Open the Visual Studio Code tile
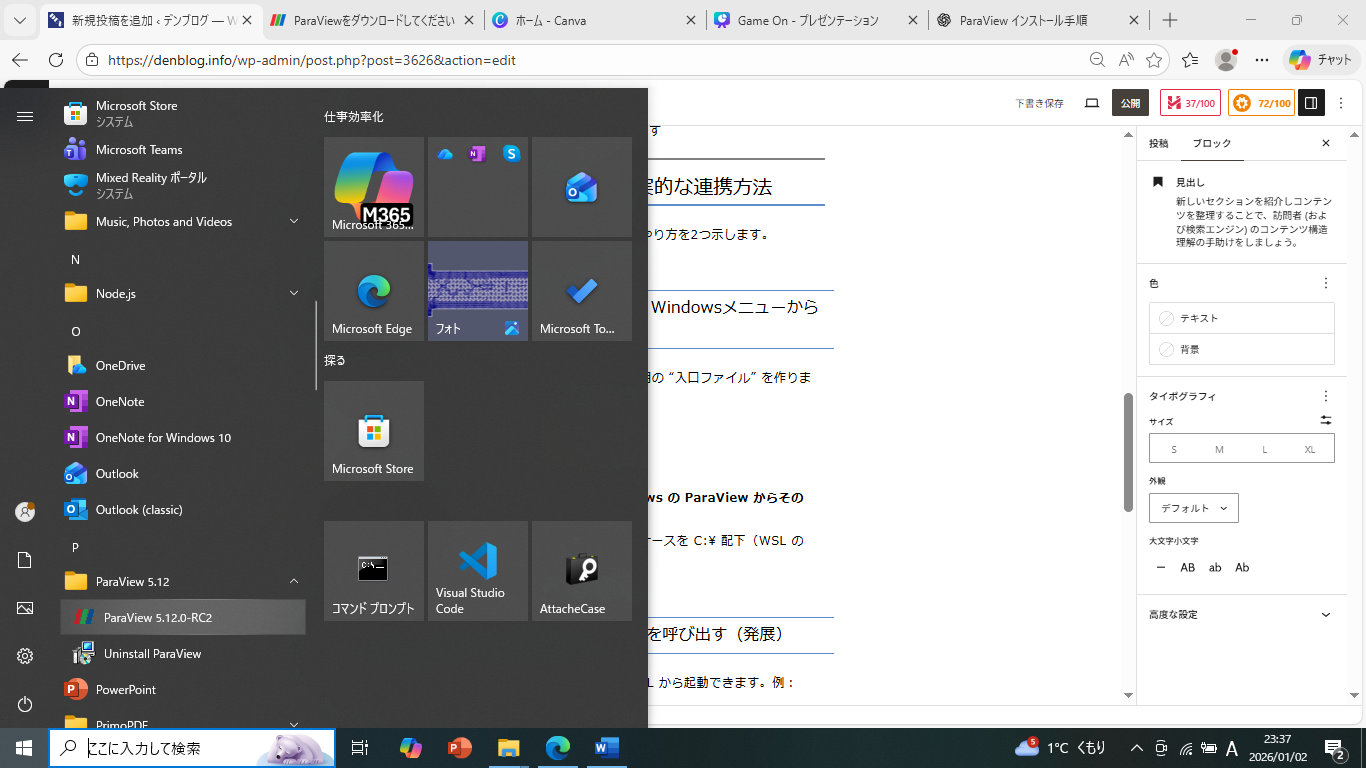The height and width of the screenshot is (768, 1366). click(x=478, y=571)
